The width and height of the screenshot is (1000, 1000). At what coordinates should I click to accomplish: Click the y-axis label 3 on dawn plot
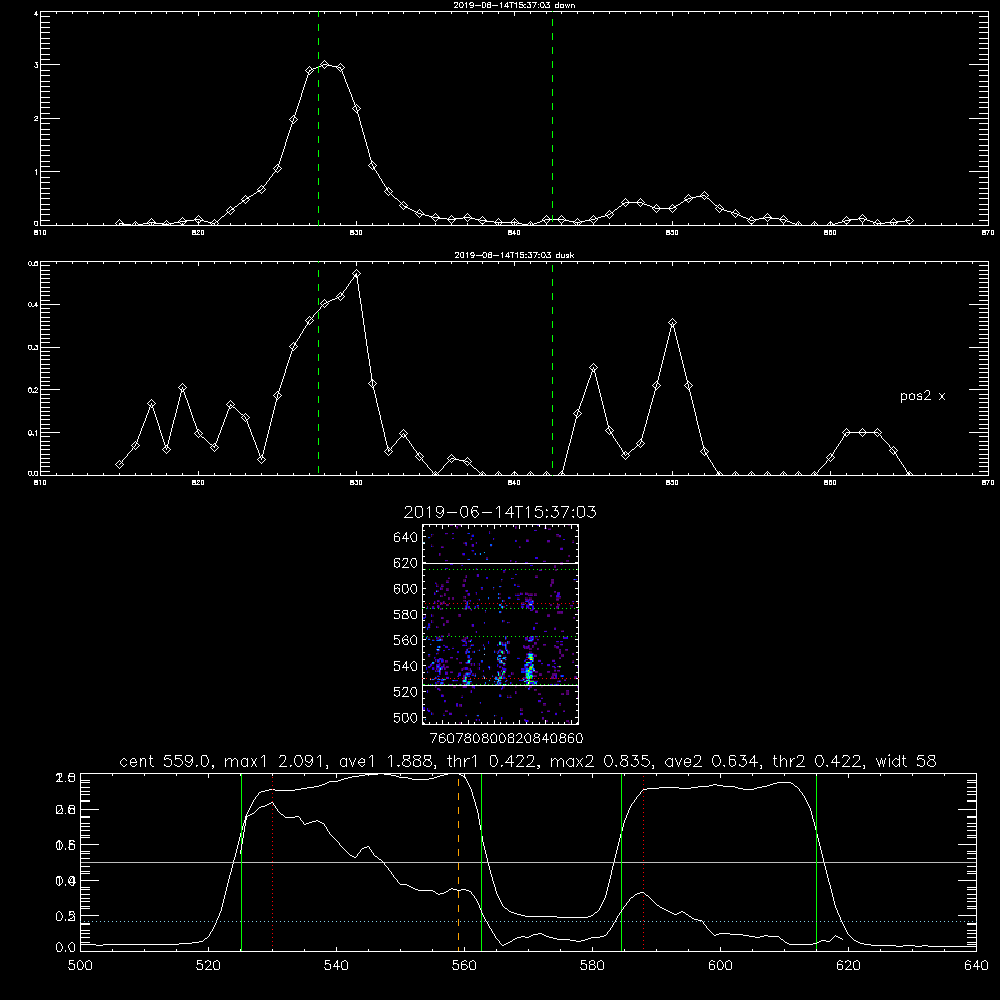click(x=36, y=65)
